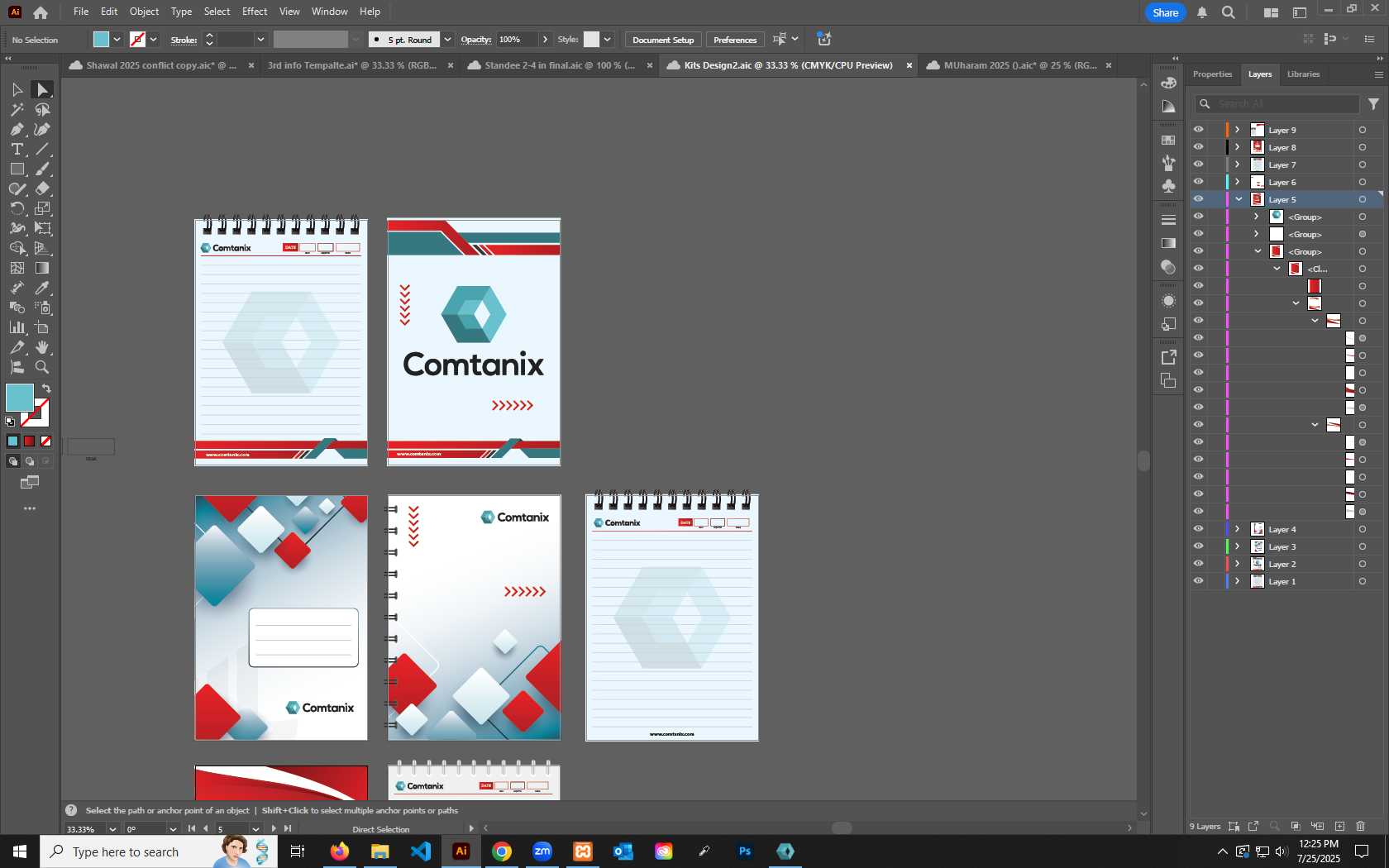The height and width of the screenshot is (868, 1389).
Task: Go to Illustrator Home screen
Action: [x=41, y=12]
